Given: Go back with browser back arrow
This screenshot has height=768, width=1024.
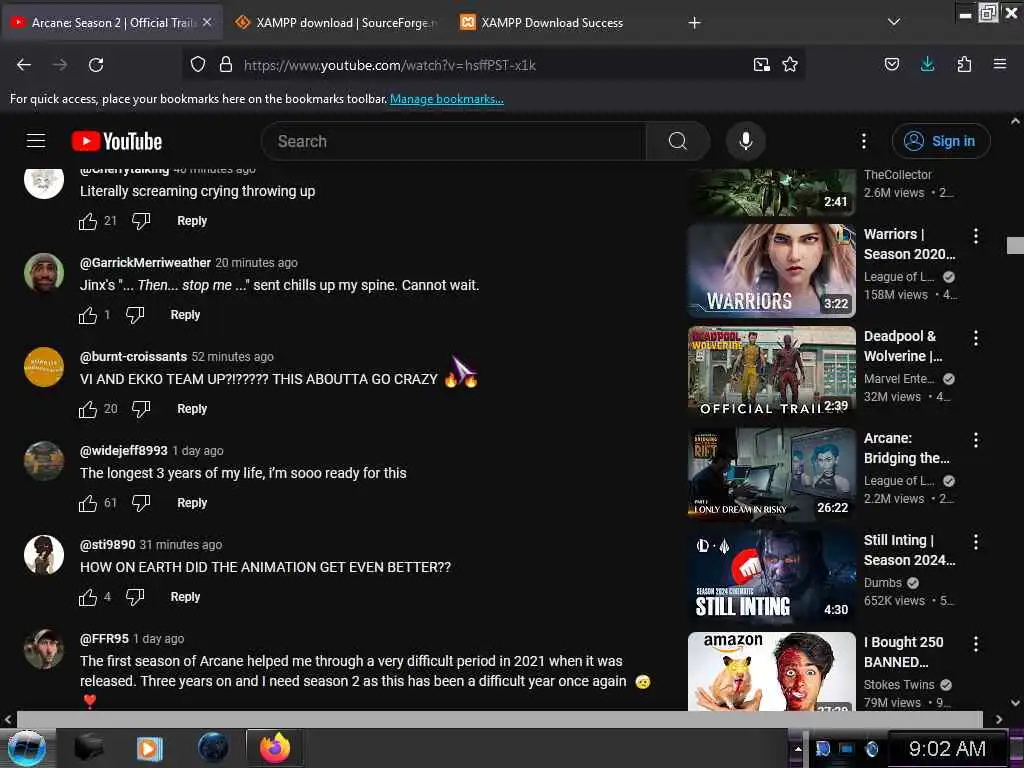Looking at the screenshot, I should pos(24,65).
